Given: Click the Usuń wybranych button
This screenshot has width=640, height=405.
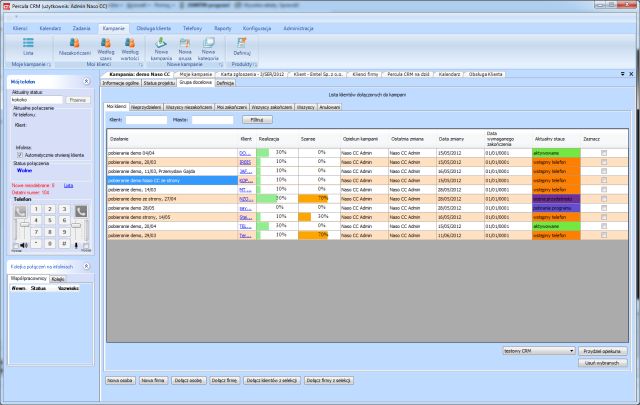Looking at the screenshot, I should coord(602,363).
